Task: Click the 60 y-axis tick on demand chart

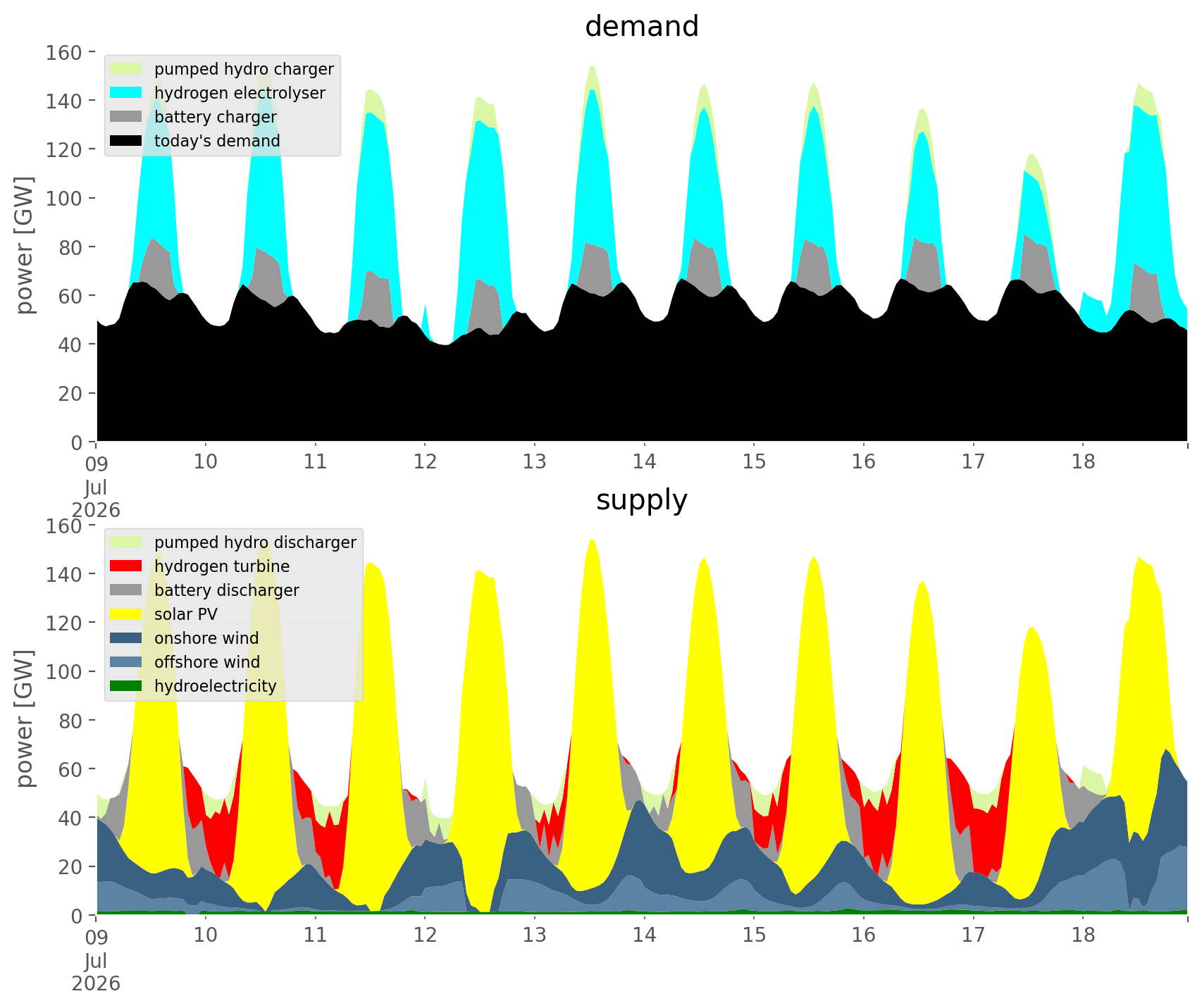Action: pyautogui.click(x=70, y=296)
